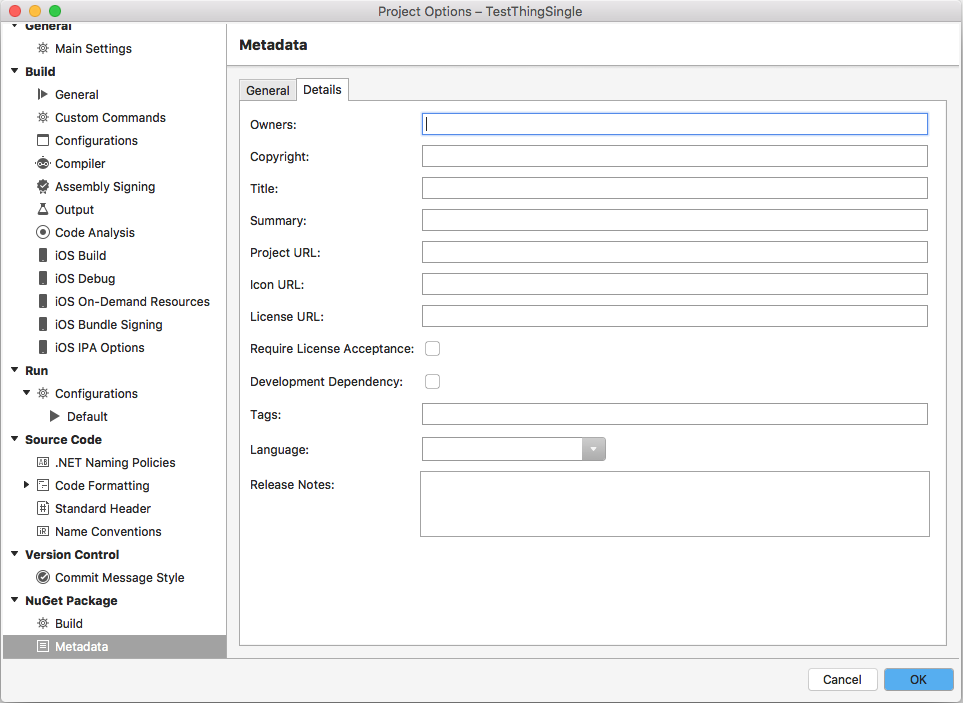Switch to the General tab
This screenshot has width=963, height=703.
268,90
